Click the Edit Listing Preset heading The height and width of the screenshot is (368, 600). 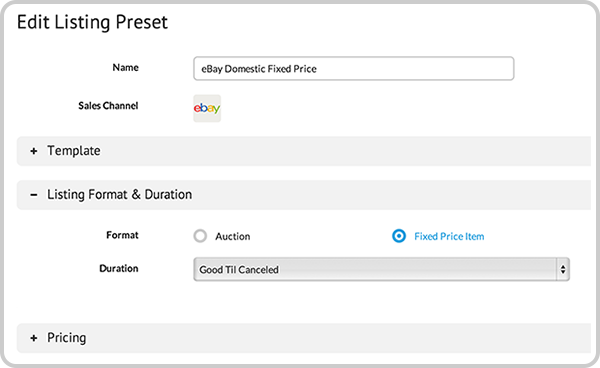tap(92, 22)
